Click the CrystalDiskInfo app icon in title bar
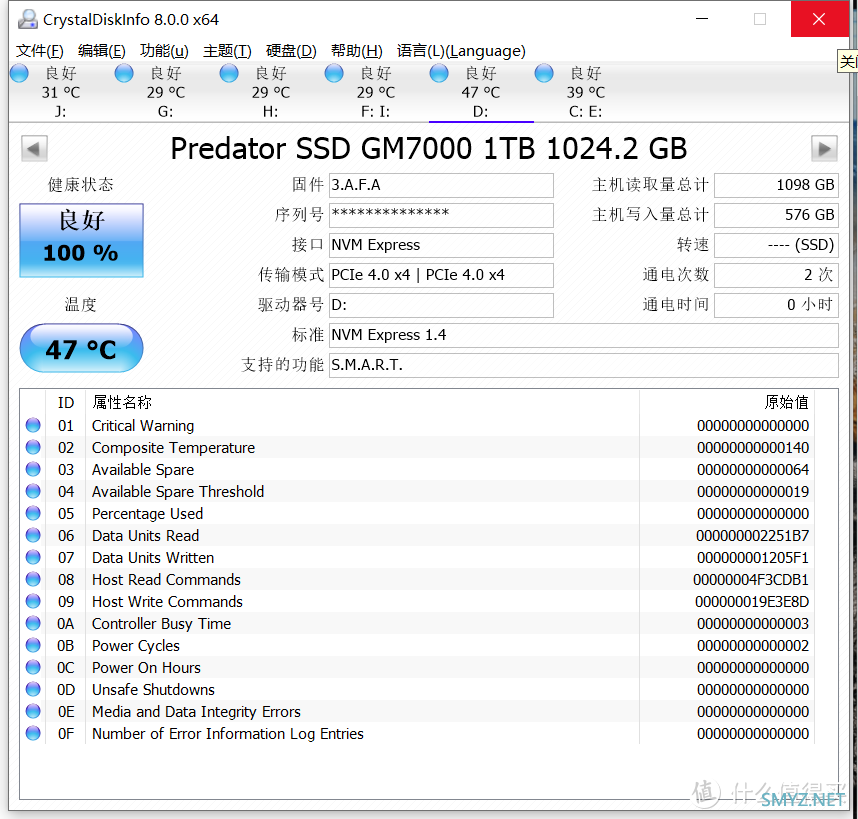This screenshot has width=858, height=819. click(27, 19)
